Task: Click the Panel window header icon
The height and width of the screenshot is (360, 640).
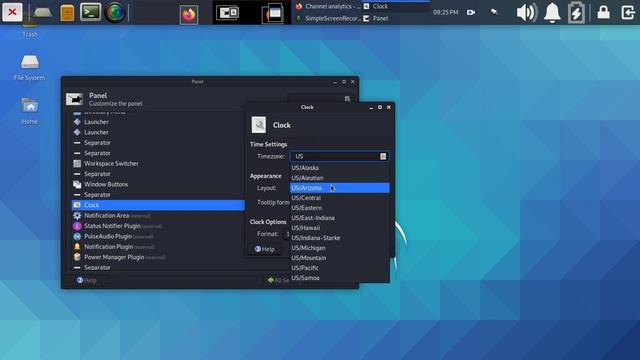Action: pos(75,99)
